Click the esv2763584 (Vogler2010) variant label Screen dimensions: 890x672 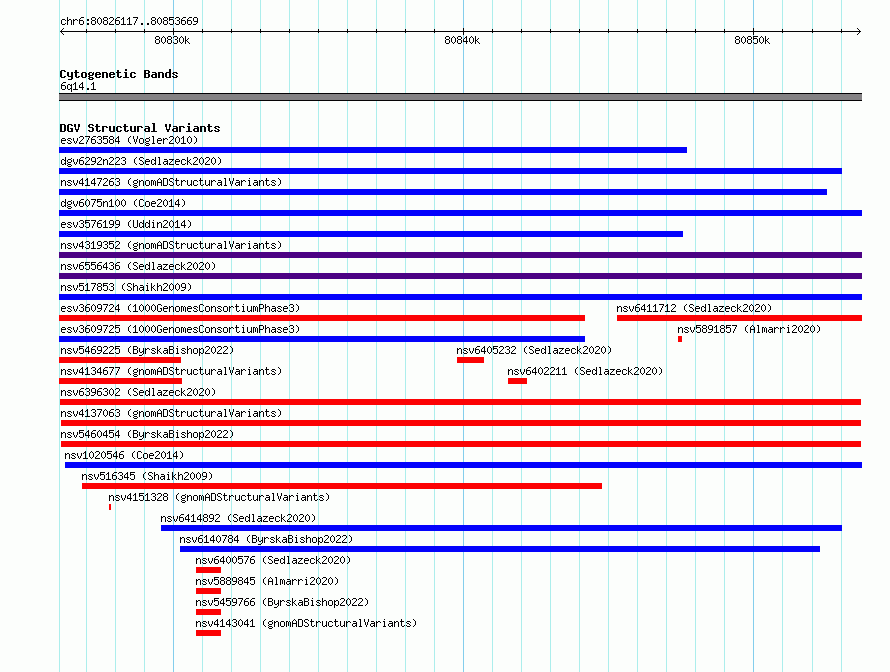click(x=129, y=140)
